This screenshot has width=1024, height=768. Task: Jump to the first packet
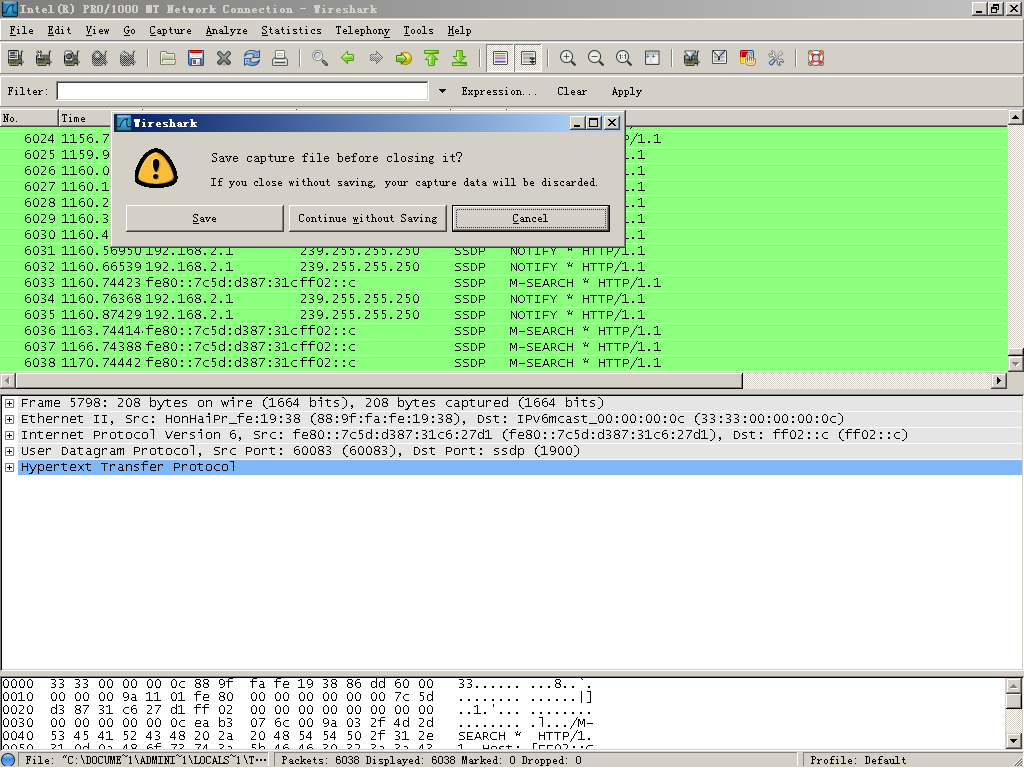432,58
